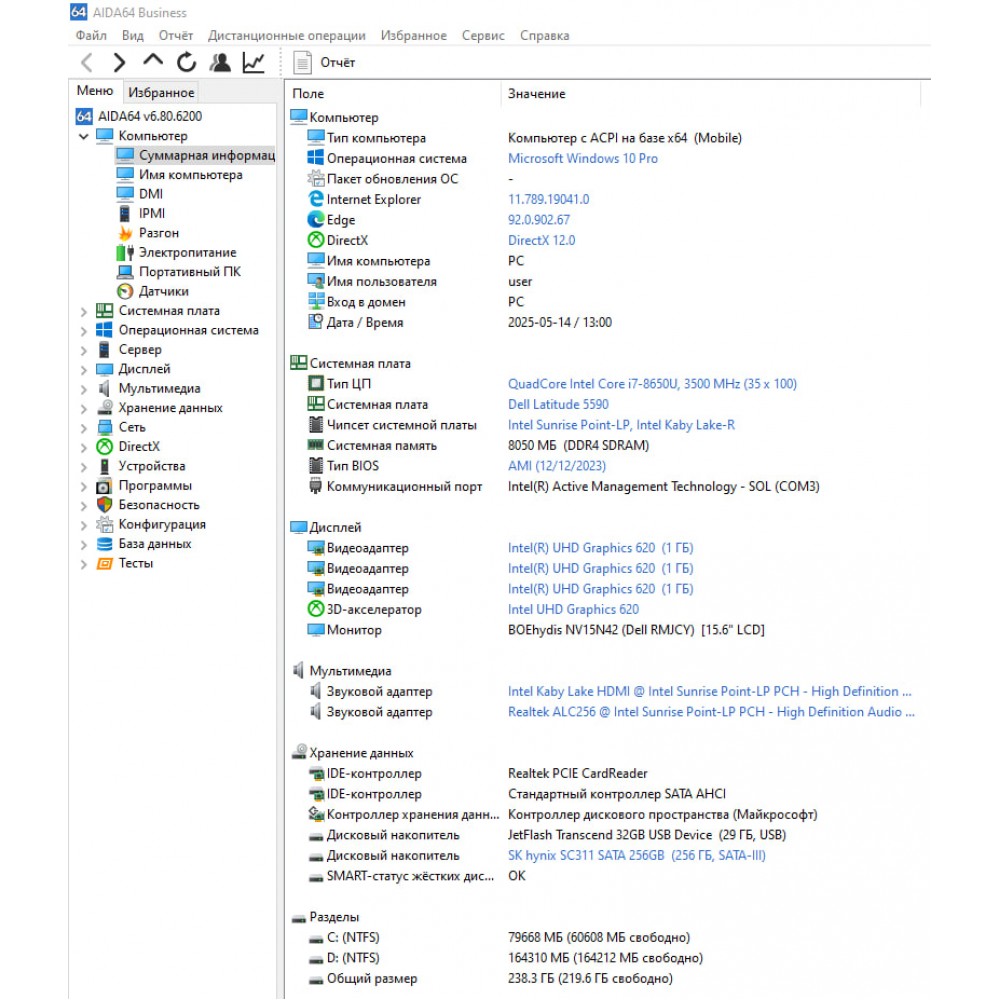This screenshot has width=1000, height=1000.
Task: Open the Realtek ALC256 audio adapter link
Action: [x=711, y=712]
